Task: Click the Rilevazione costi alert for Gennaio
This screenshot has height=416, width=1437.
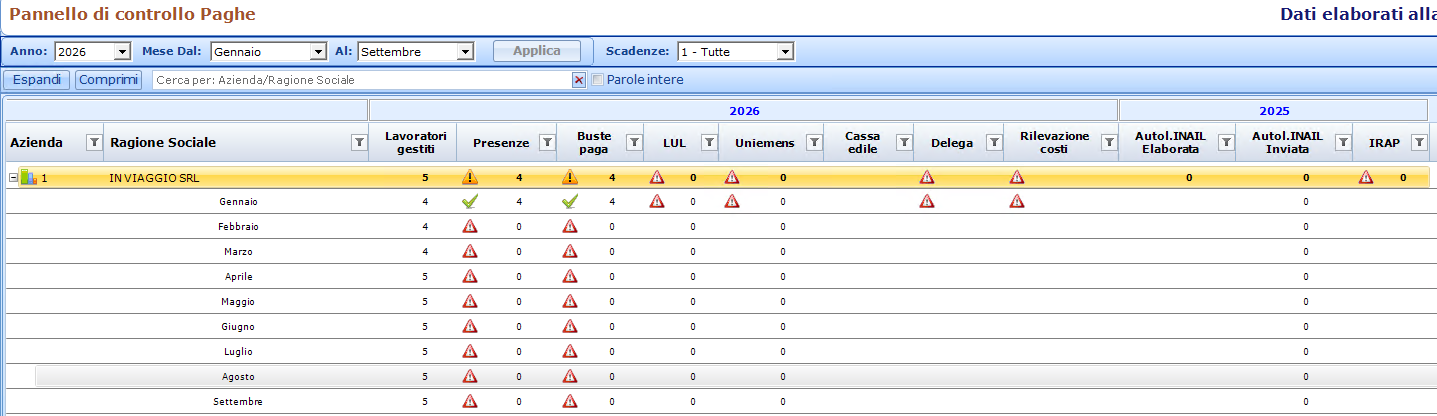Action: (x=1017, y=201)
